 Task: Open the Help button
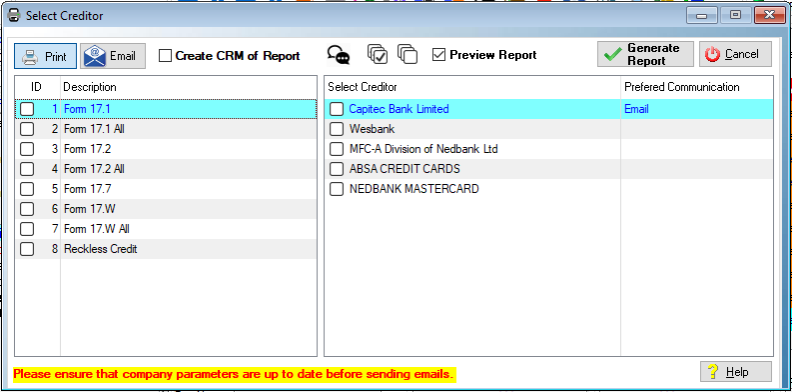tap(735, 372)
